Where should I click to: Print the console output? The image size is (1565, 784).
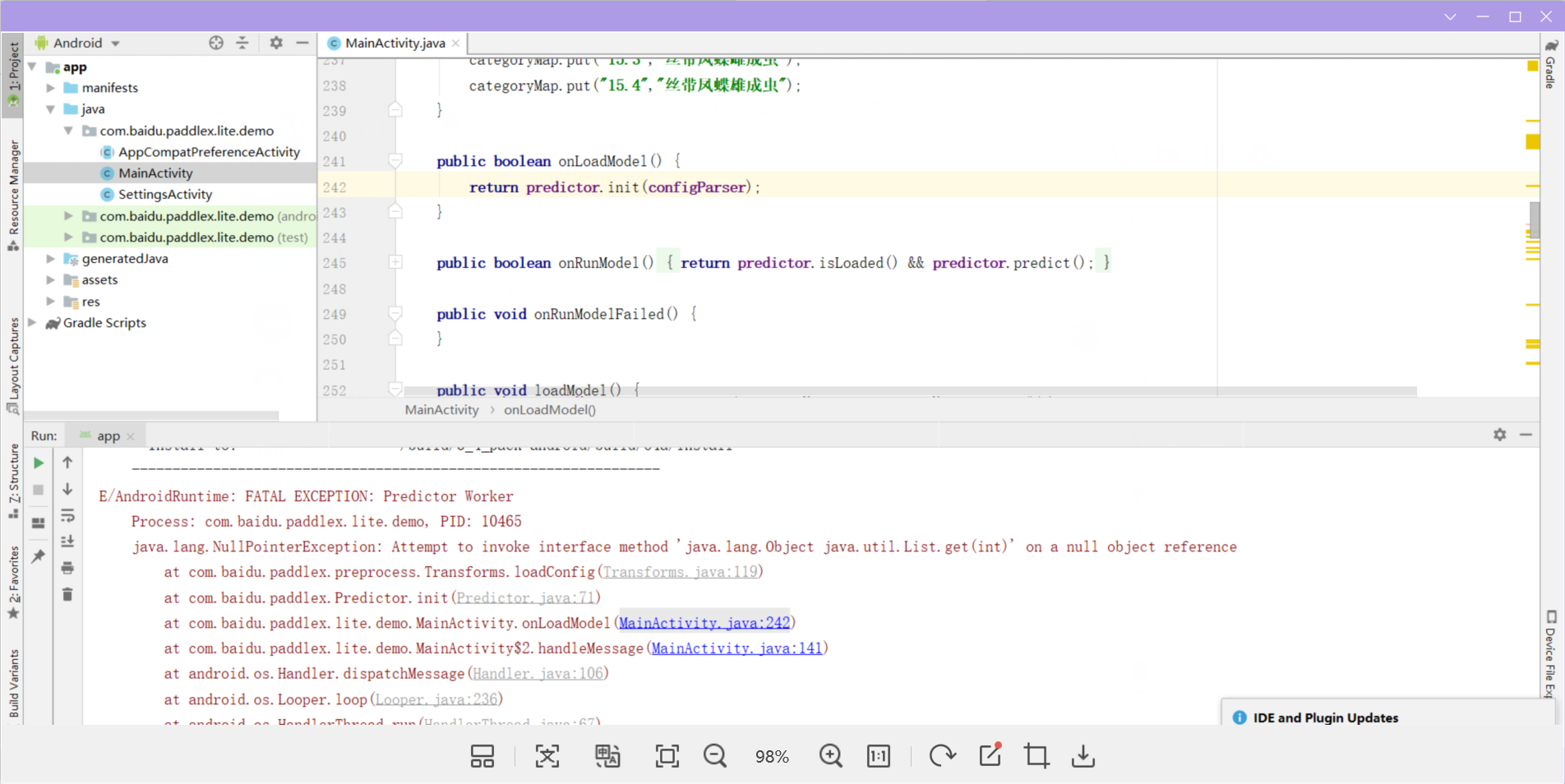click(x=67, y=567)
